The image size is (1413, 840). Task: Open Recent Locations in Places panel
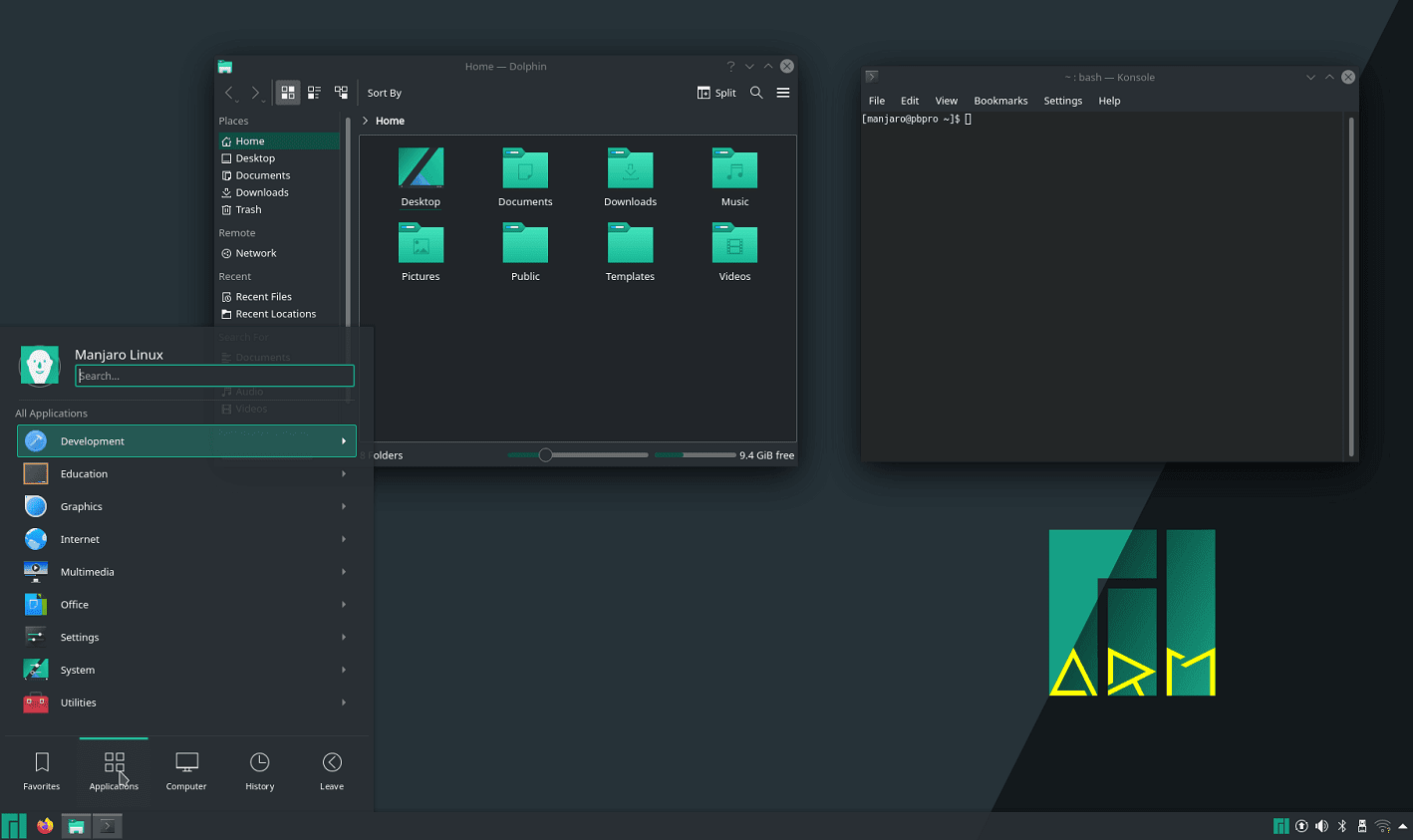(x=279, y=314)
